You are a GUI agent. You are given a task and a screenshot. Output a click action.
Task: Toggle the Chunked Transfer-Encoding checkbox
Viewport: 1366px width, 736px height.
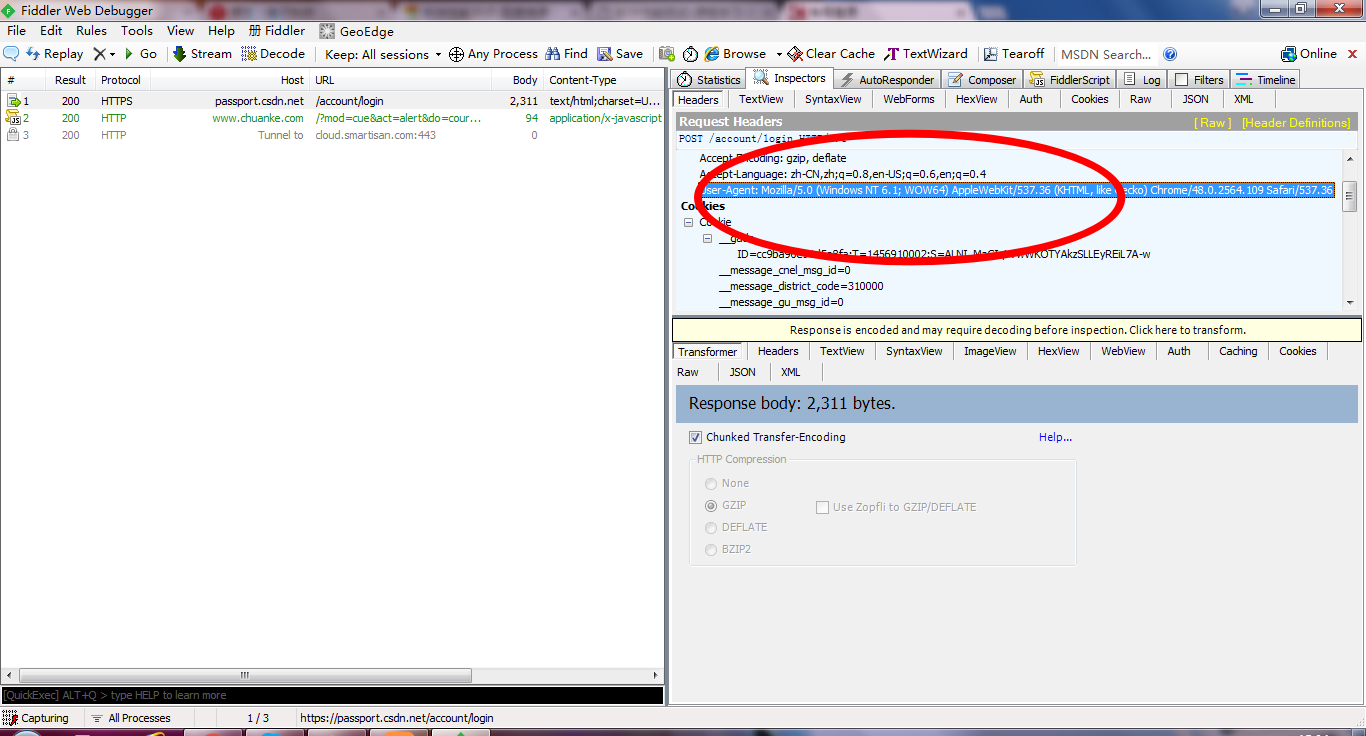[695, 437]
